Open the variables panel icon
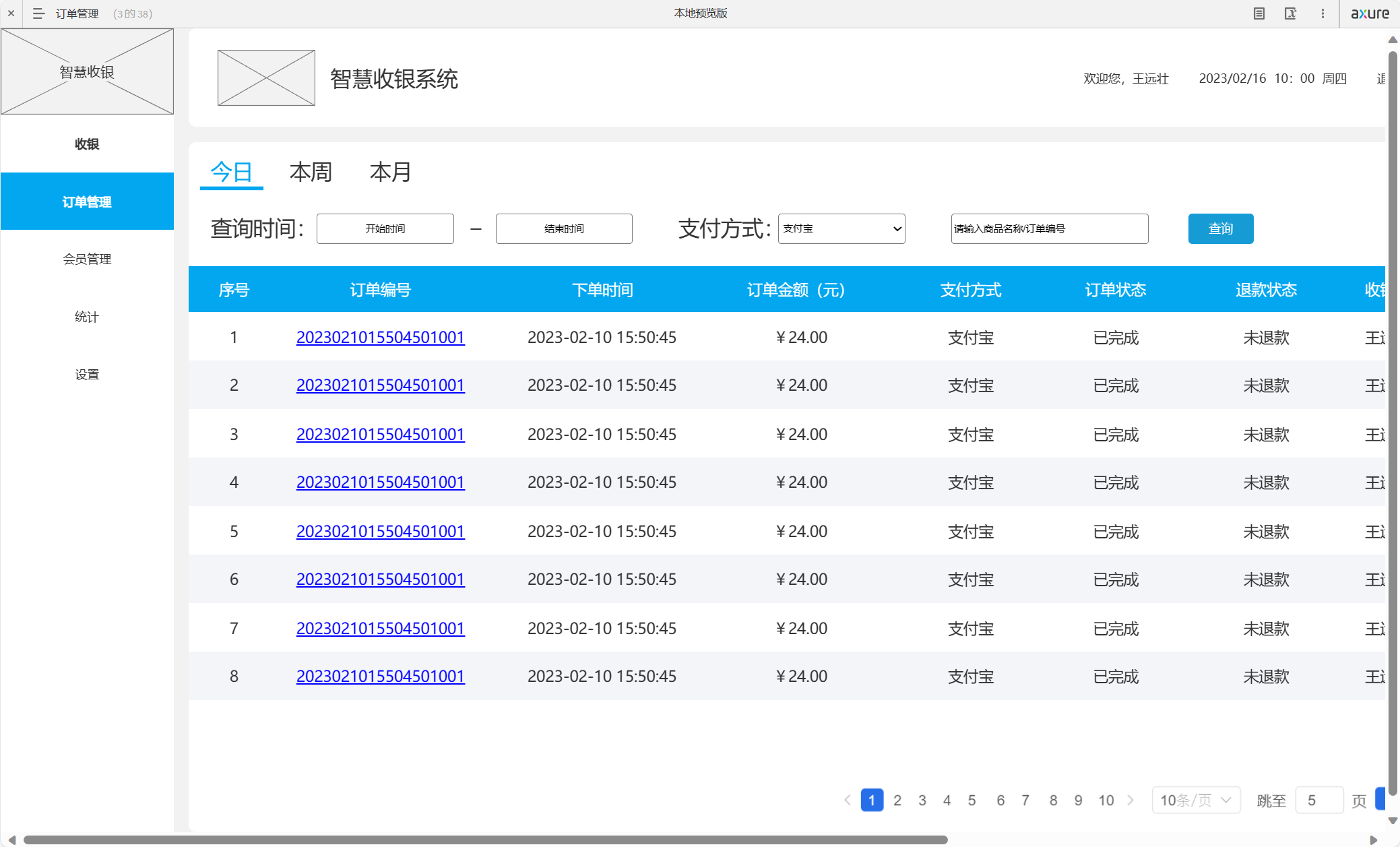This screenshot has height=847, width=1400. click(x=1290, y=13)
